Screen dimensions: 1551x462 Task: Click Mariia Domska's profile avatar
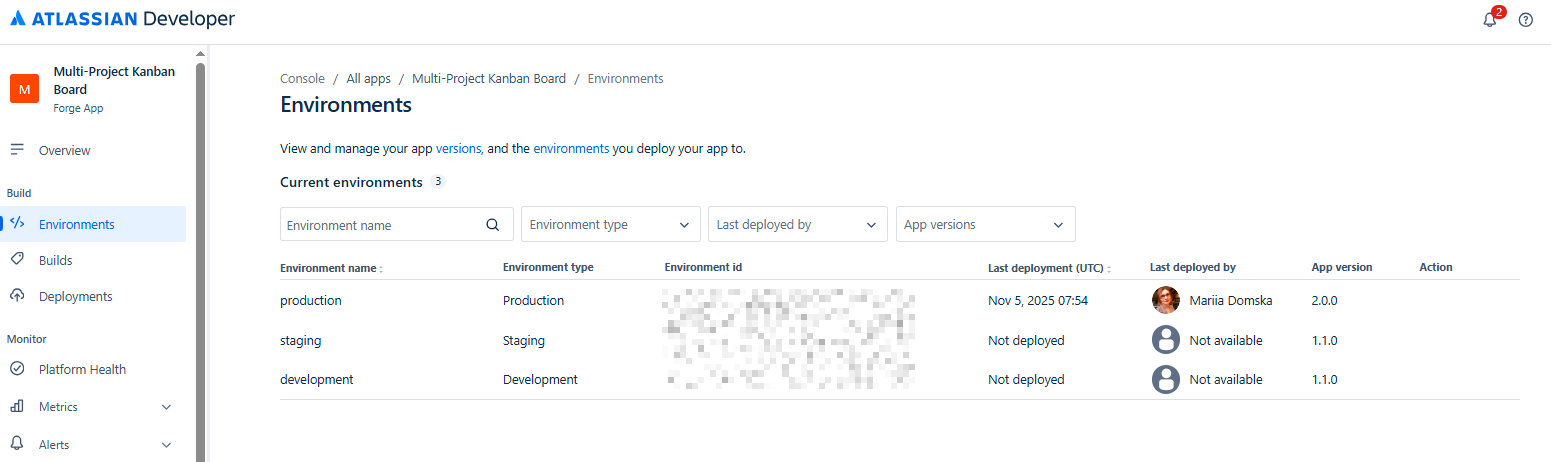point(1166,300)
